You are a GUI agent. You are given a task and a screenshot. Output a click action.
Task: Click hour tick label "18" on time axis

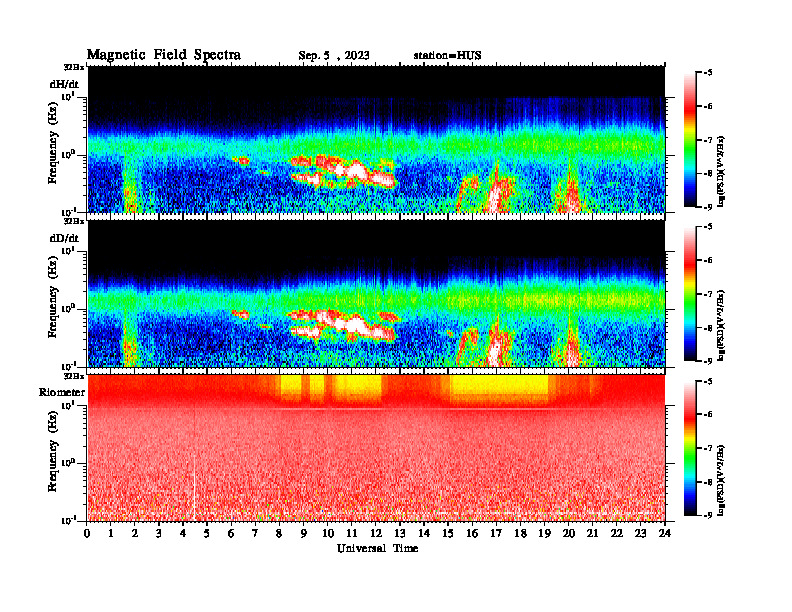click(520, 533)
